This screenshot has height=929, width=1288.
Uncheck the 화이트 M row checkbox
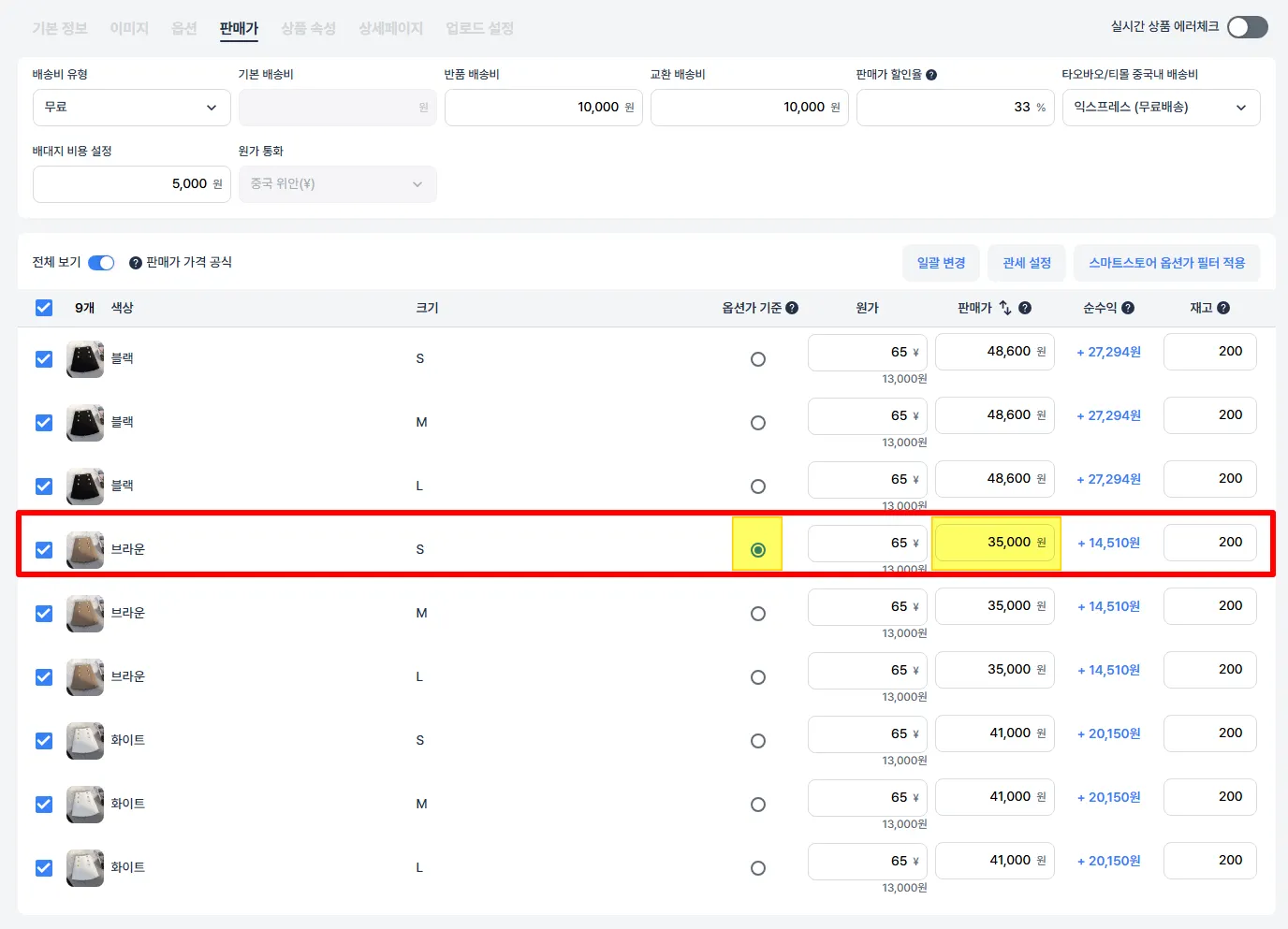click(44, 805)
